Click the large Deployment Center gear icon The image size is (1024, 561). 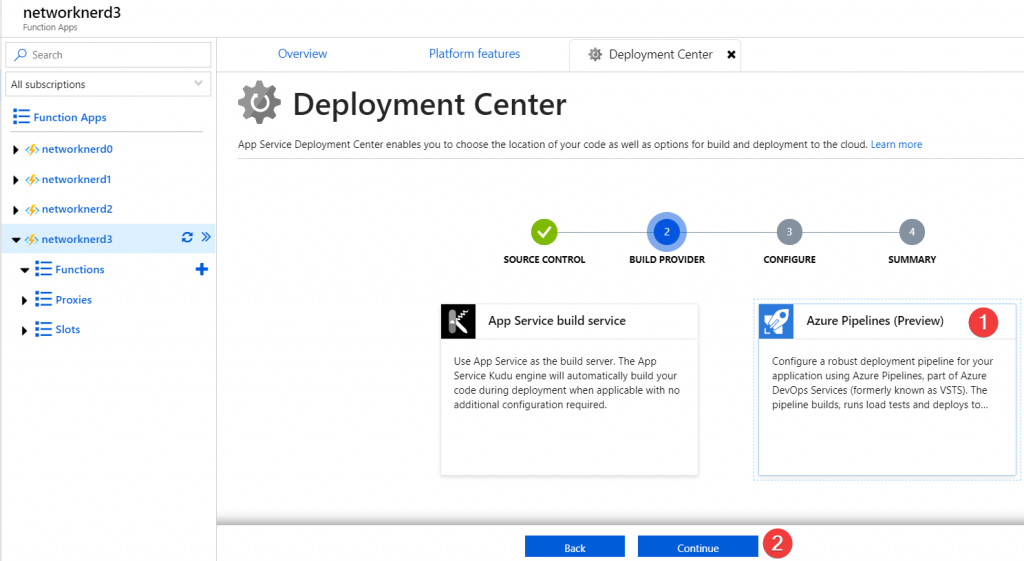coord(259,103)
